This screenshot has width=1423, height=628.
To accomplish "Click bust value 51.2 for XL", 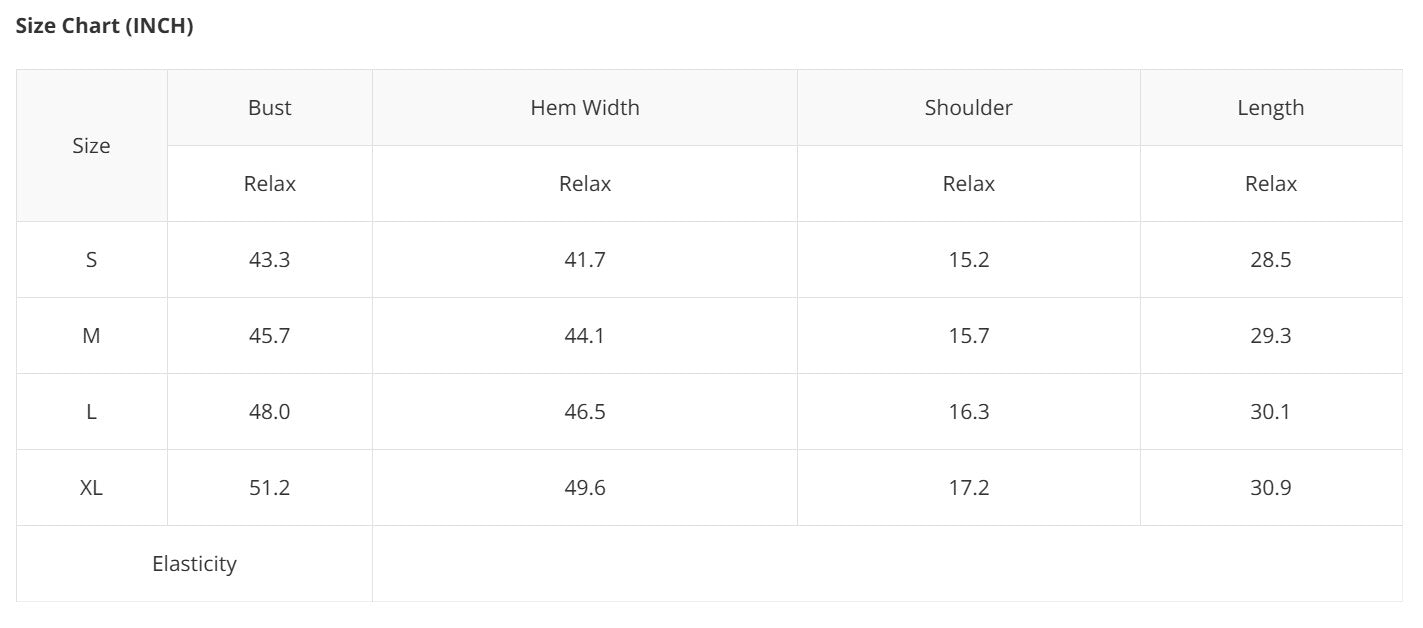I will tap(270, 488).
